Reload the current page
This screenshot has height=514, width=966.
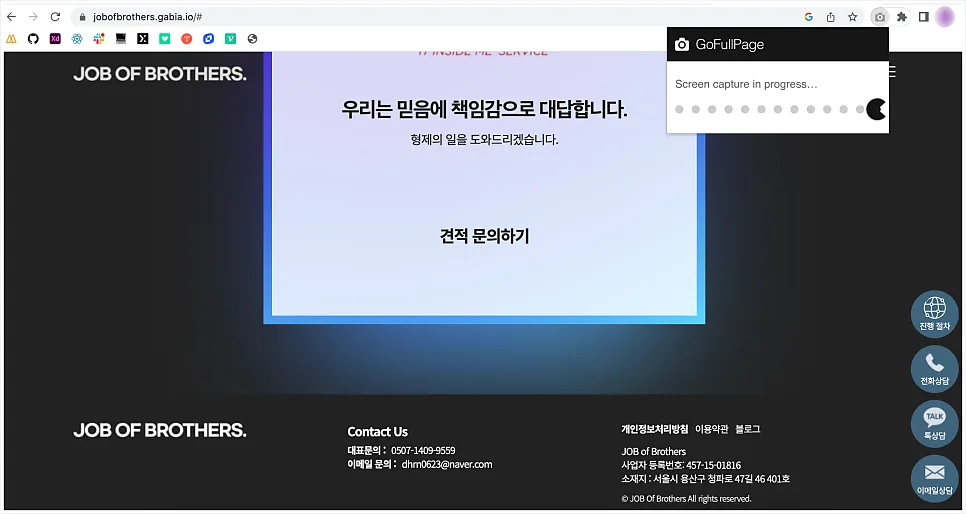tap(55, 17)
